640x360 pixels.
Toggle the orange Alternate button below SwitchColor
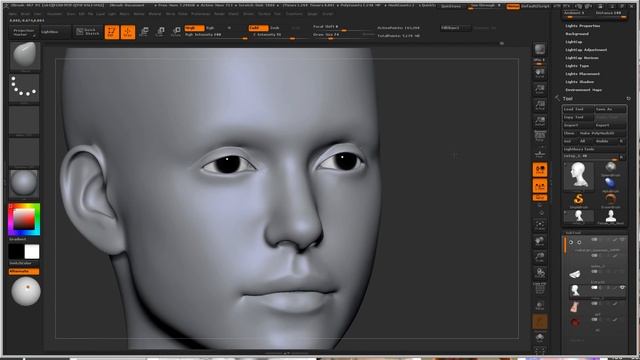tap(24, 271)
